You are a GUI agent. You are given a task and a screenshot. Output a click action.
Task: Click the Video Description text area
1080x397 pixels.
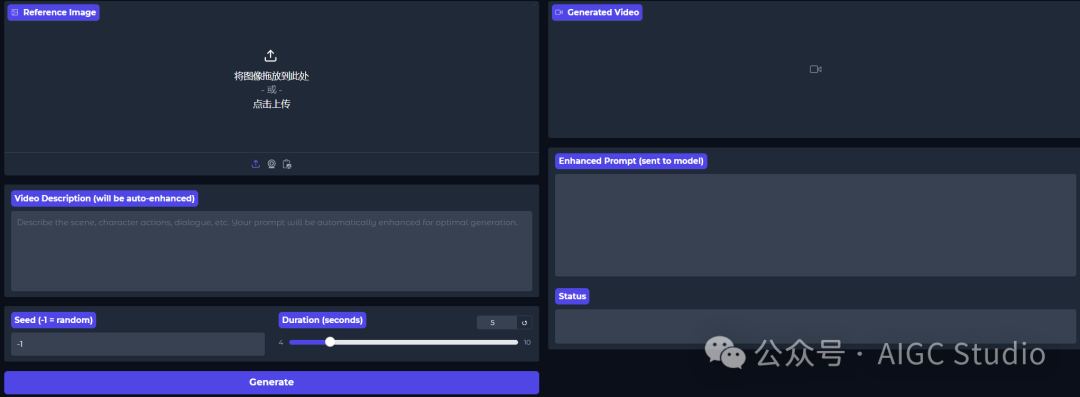click(271, 251)
